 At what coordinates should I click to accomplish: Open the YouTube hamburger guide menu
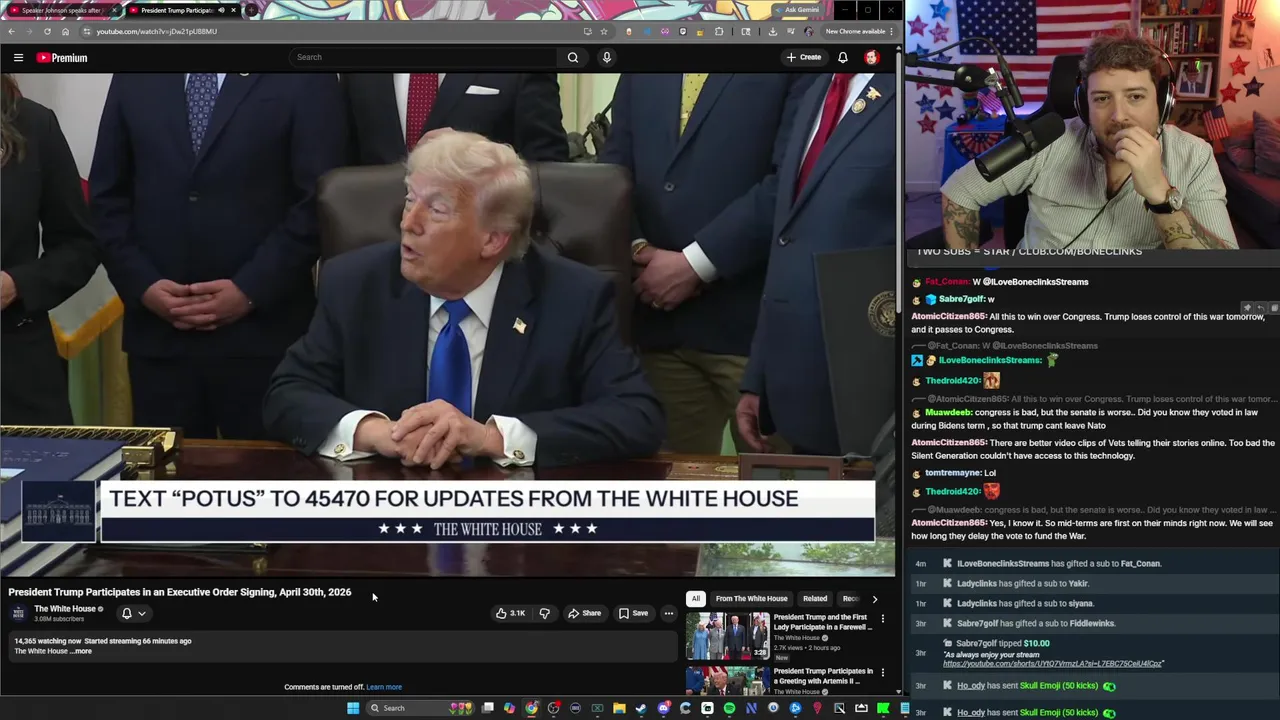pos(18,58)
